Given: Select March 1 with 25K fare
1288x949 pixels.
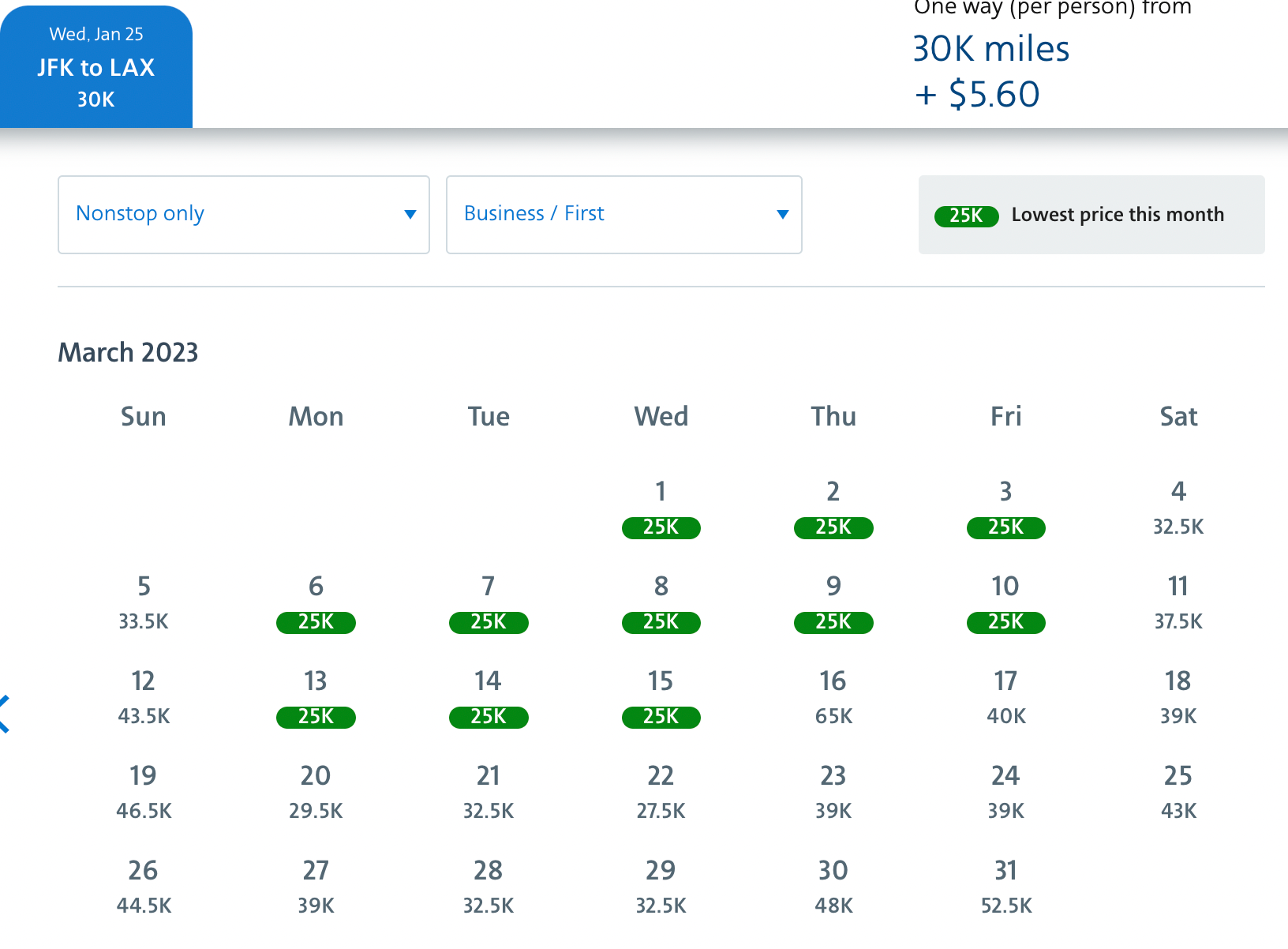Looking at the screenshot, I should click(661, 509).
